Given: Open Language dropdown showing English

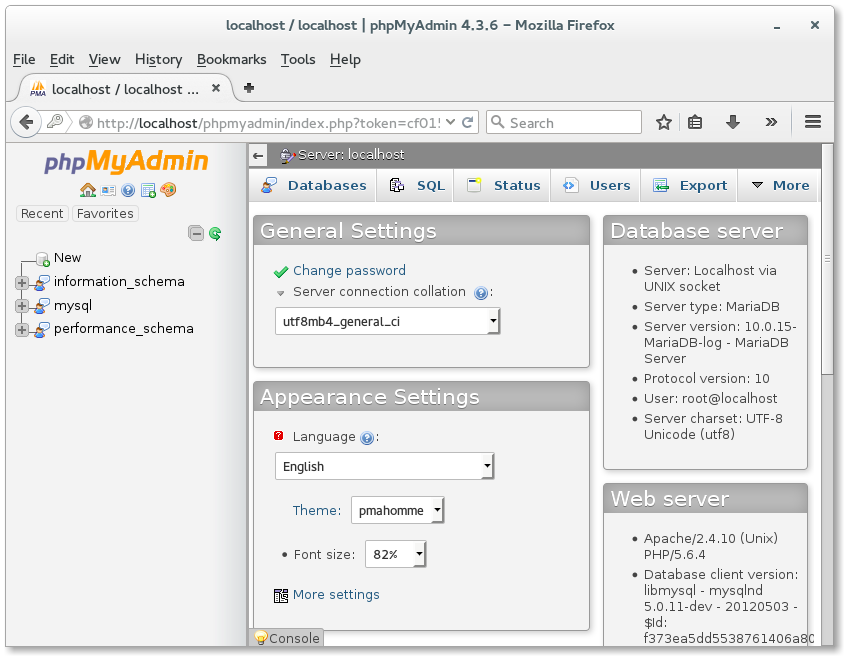Looking at the screenshot, I should (384, 466).
